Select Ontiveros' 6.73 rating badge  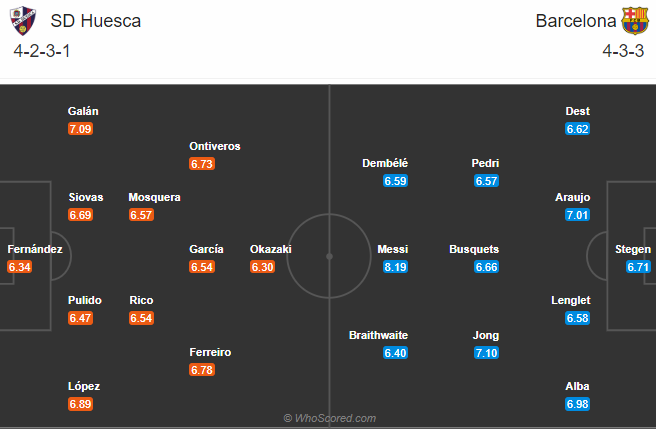[x=204, y=164]
